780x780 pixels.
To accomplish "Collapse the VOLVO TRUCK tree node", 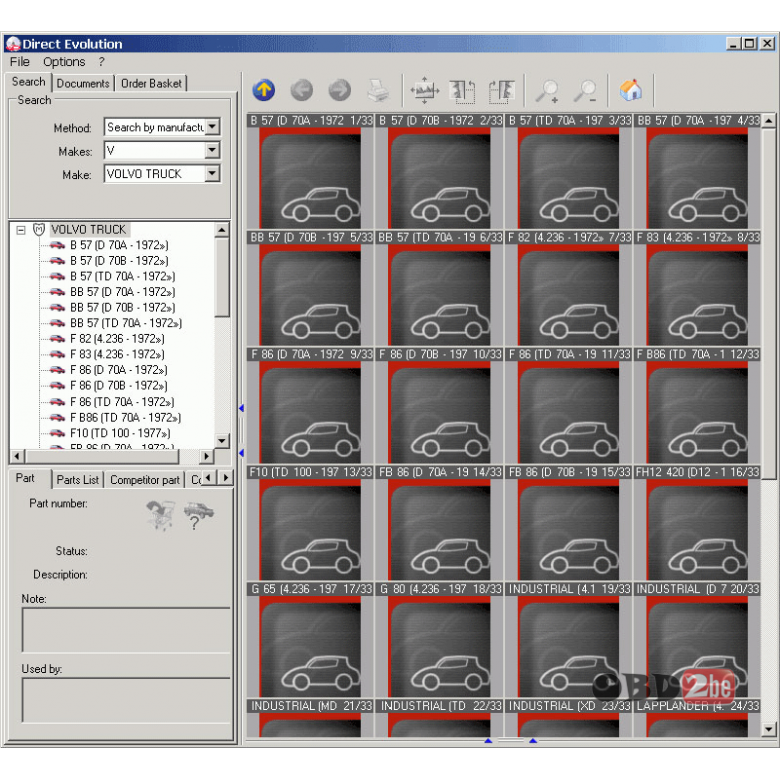I will point(21,230).
